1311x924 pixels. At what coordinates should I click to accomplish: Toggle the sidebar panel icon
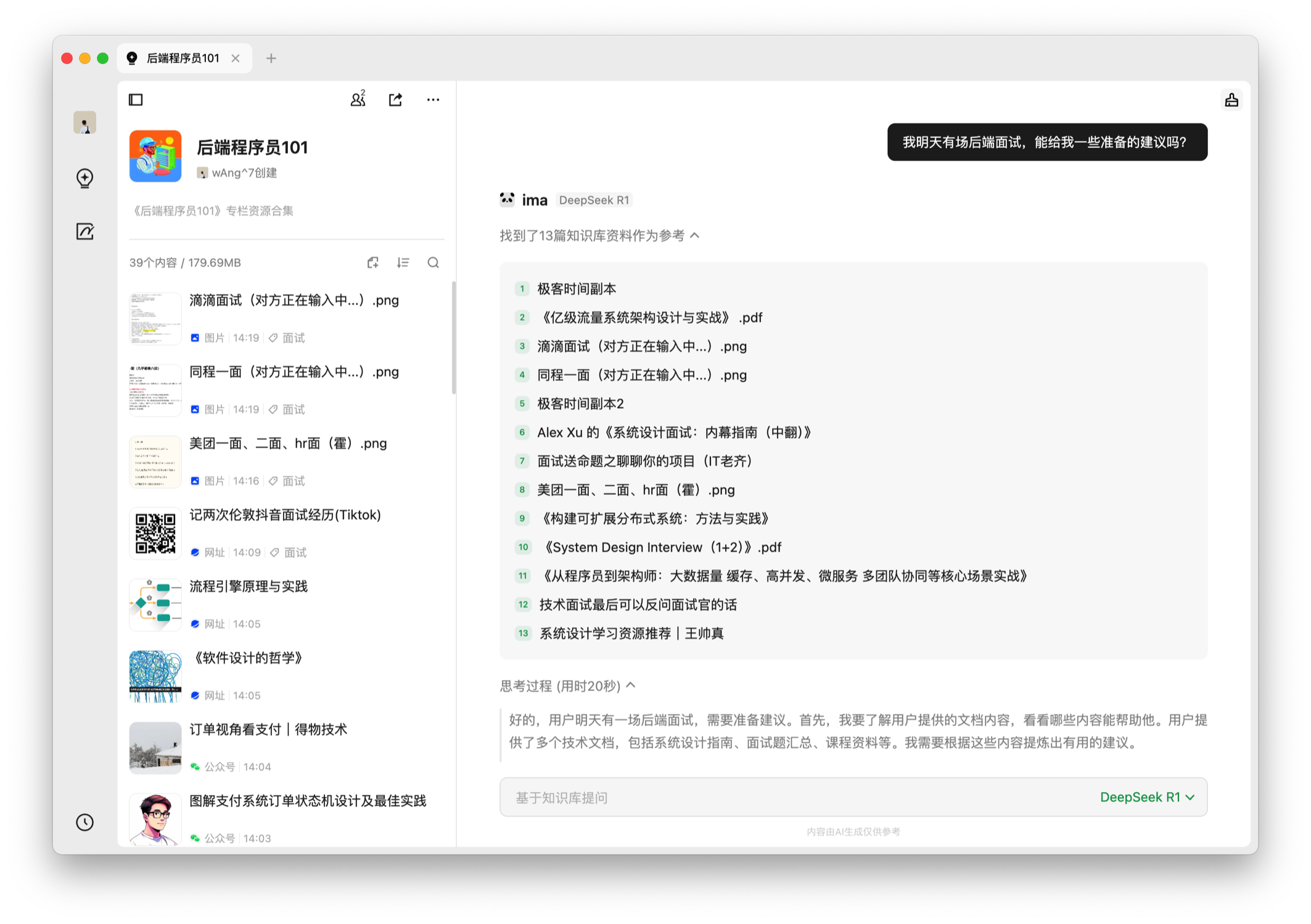point(136,100)
